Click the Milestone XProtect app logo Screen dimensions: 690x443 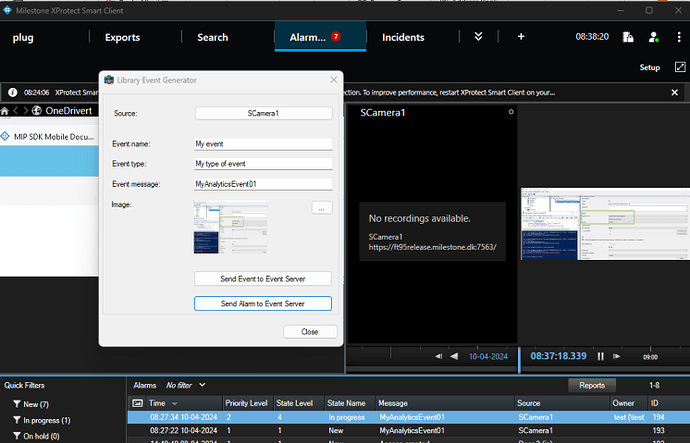tap(7, 11)
